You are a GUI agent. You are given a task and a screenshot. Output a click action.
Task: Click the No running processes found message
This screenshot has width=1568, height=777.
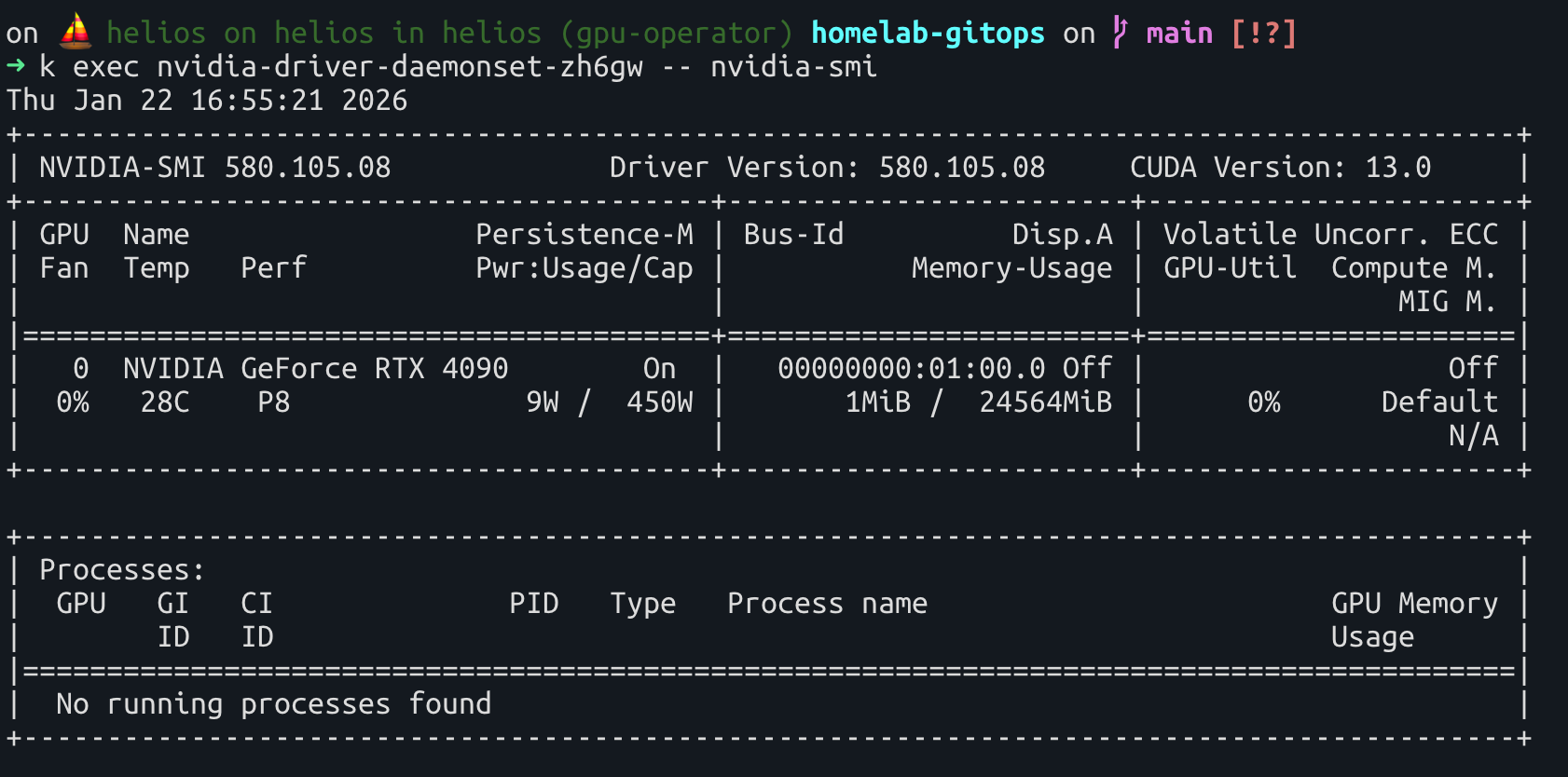point(273,704)
